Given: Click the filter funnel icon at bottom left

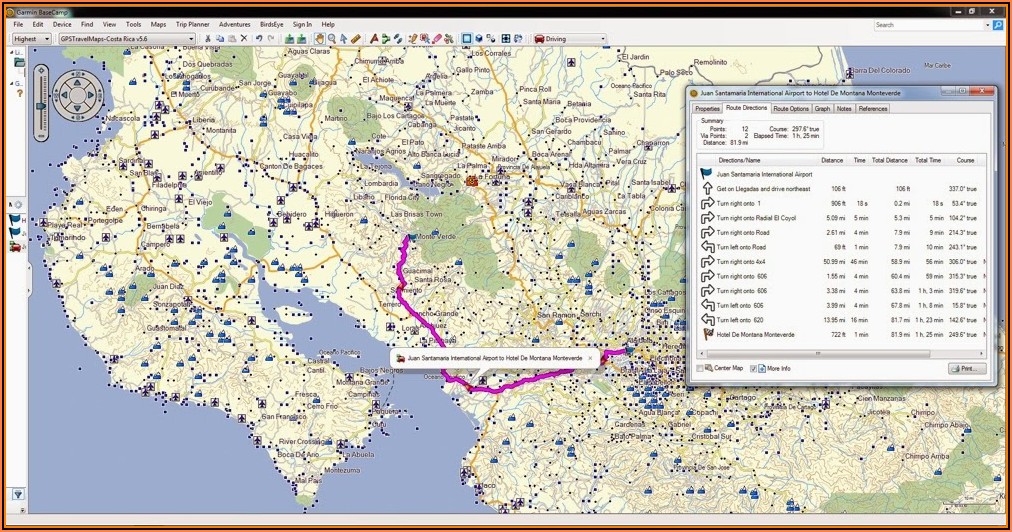Looking at the screenshot, I should pos(17,494).
